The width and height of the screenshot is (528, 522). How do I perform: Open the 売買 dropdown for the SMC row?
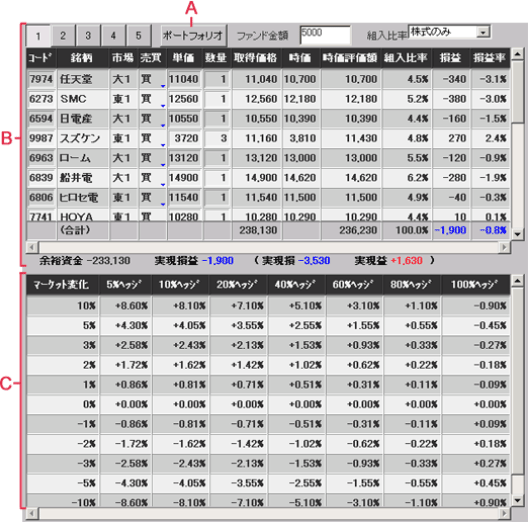pyautogui.click(x=163, y=105)
